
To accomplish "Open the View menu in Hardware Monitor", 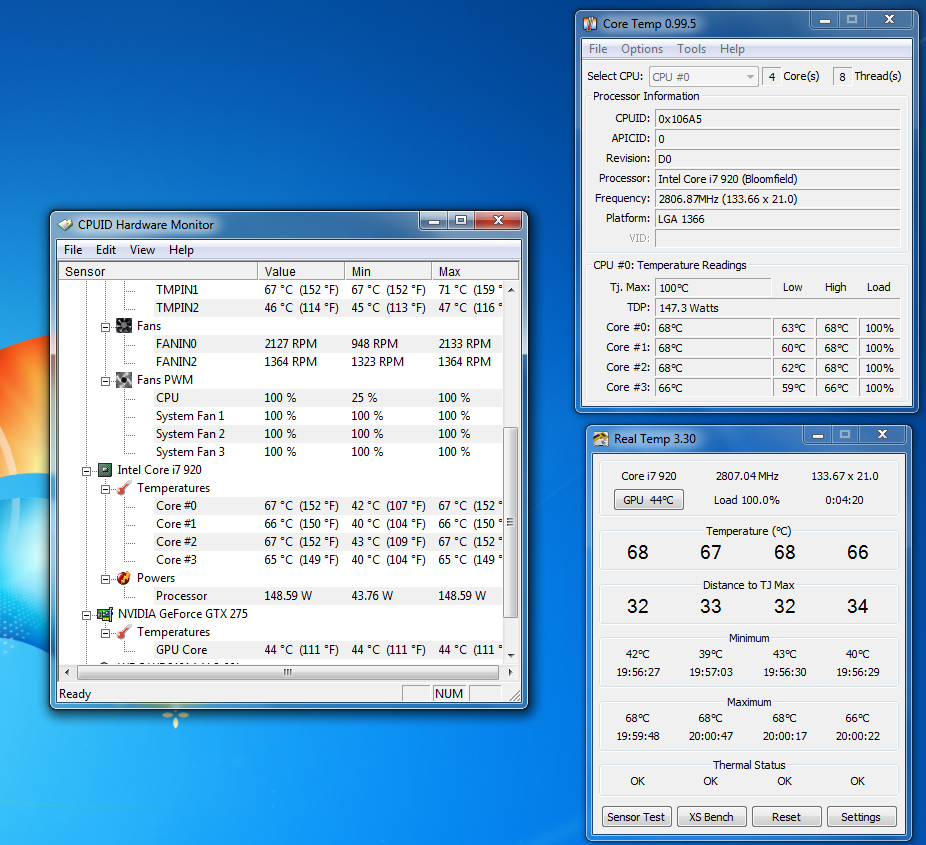I will tap(142, 250).
